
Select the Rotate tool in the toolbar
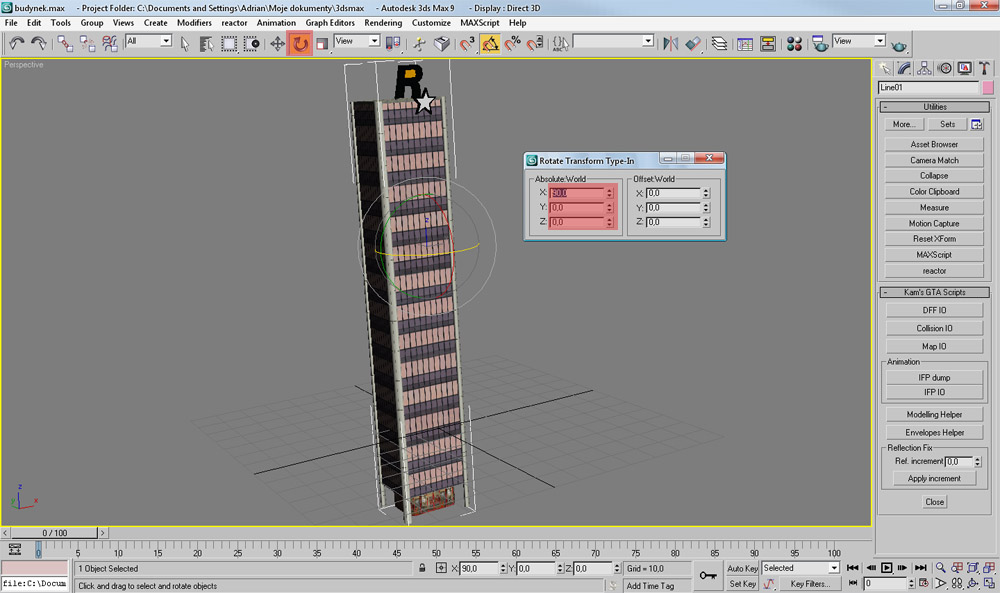point(299,43)
